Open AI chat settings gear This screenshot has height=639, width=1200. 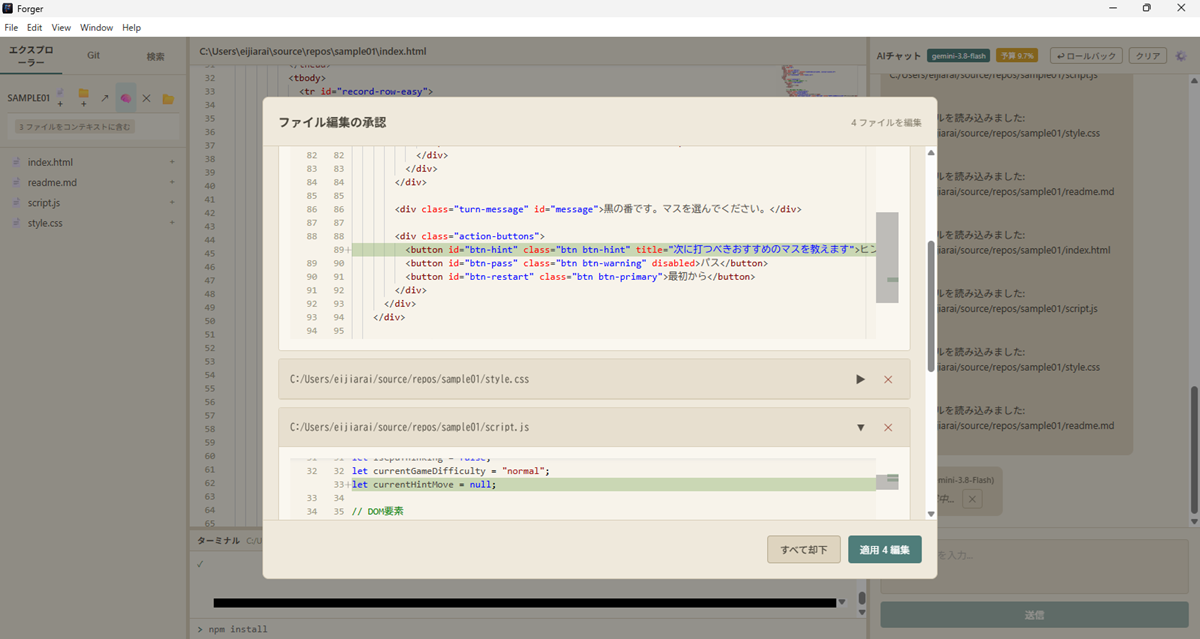(x=1181, y=56)
